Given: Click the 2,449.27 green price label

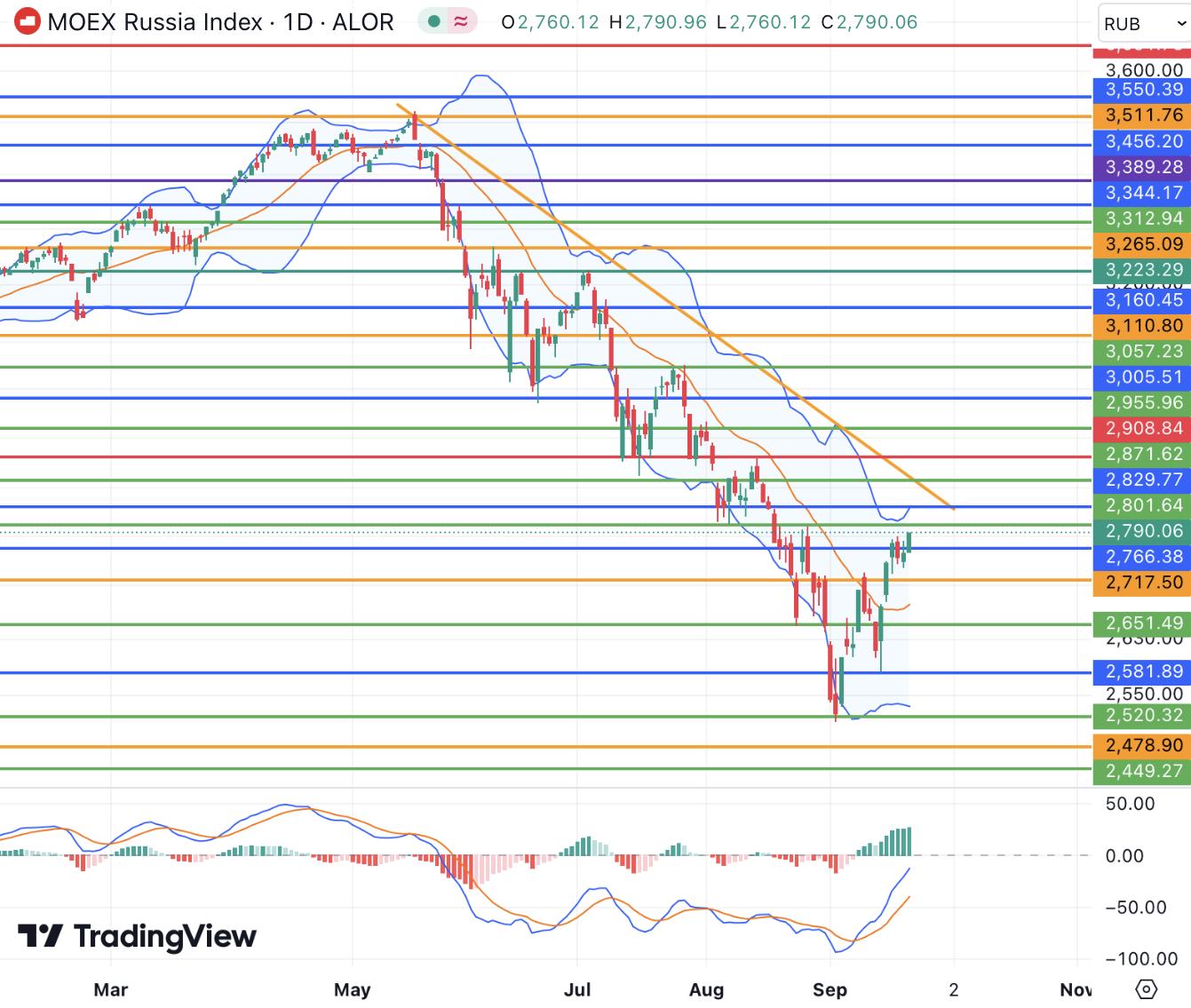Looking at the screenshot, I should [1141, 772].
